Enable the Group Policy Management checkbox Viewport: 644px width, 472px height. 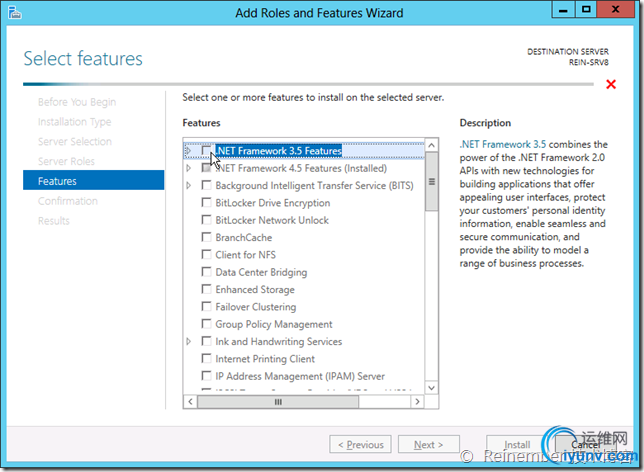206,324
